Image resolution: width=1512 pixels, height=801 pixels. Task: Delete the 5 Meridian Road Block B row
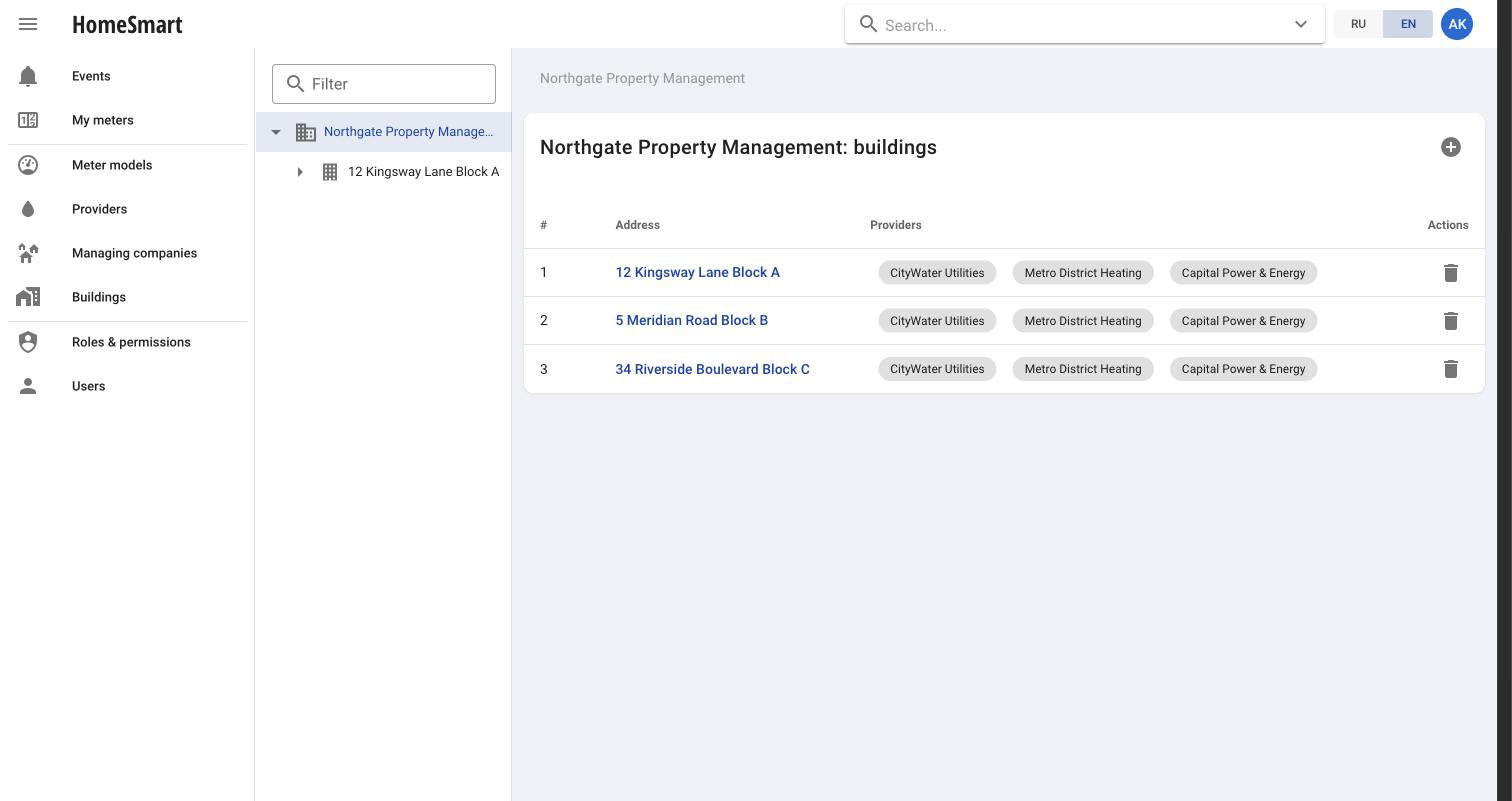click(x=1451, y=321)
